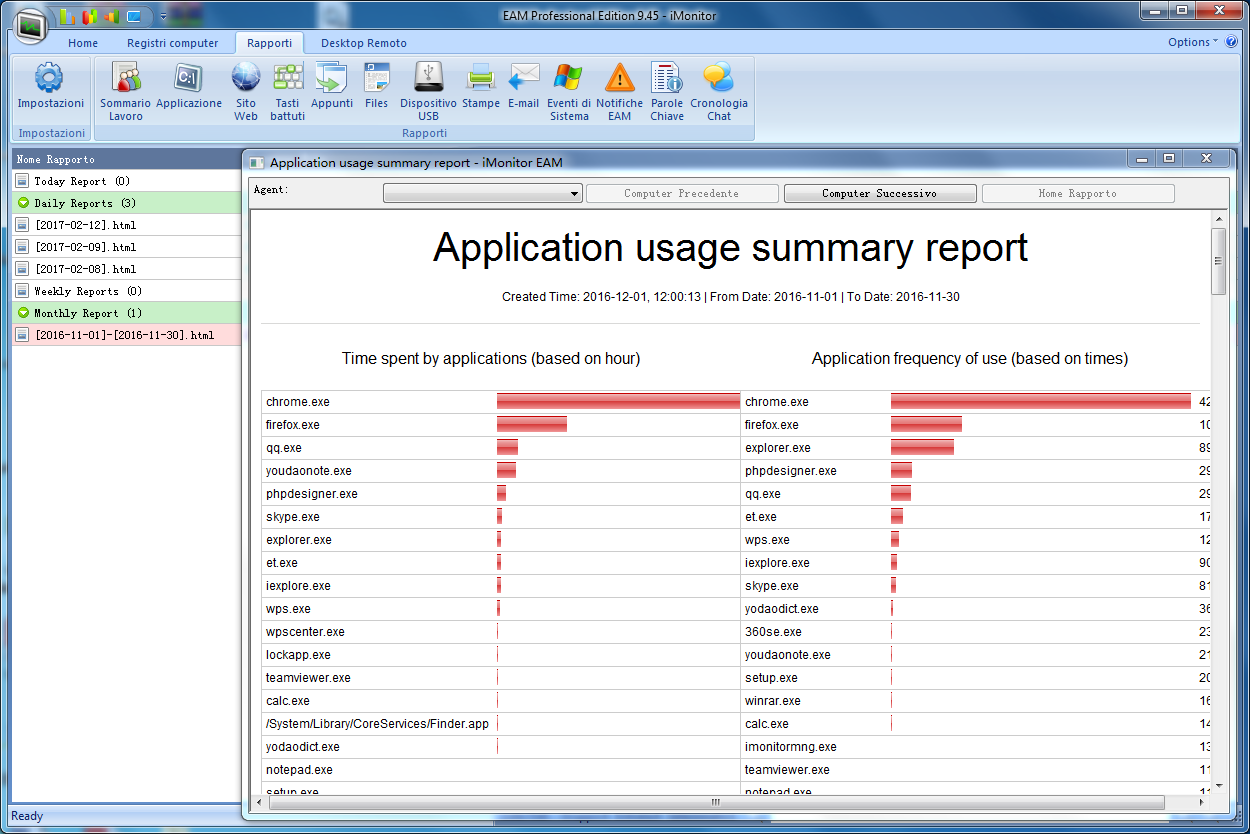
Task: Switch to the Registri computer tab
Action: tap(172, 43)
